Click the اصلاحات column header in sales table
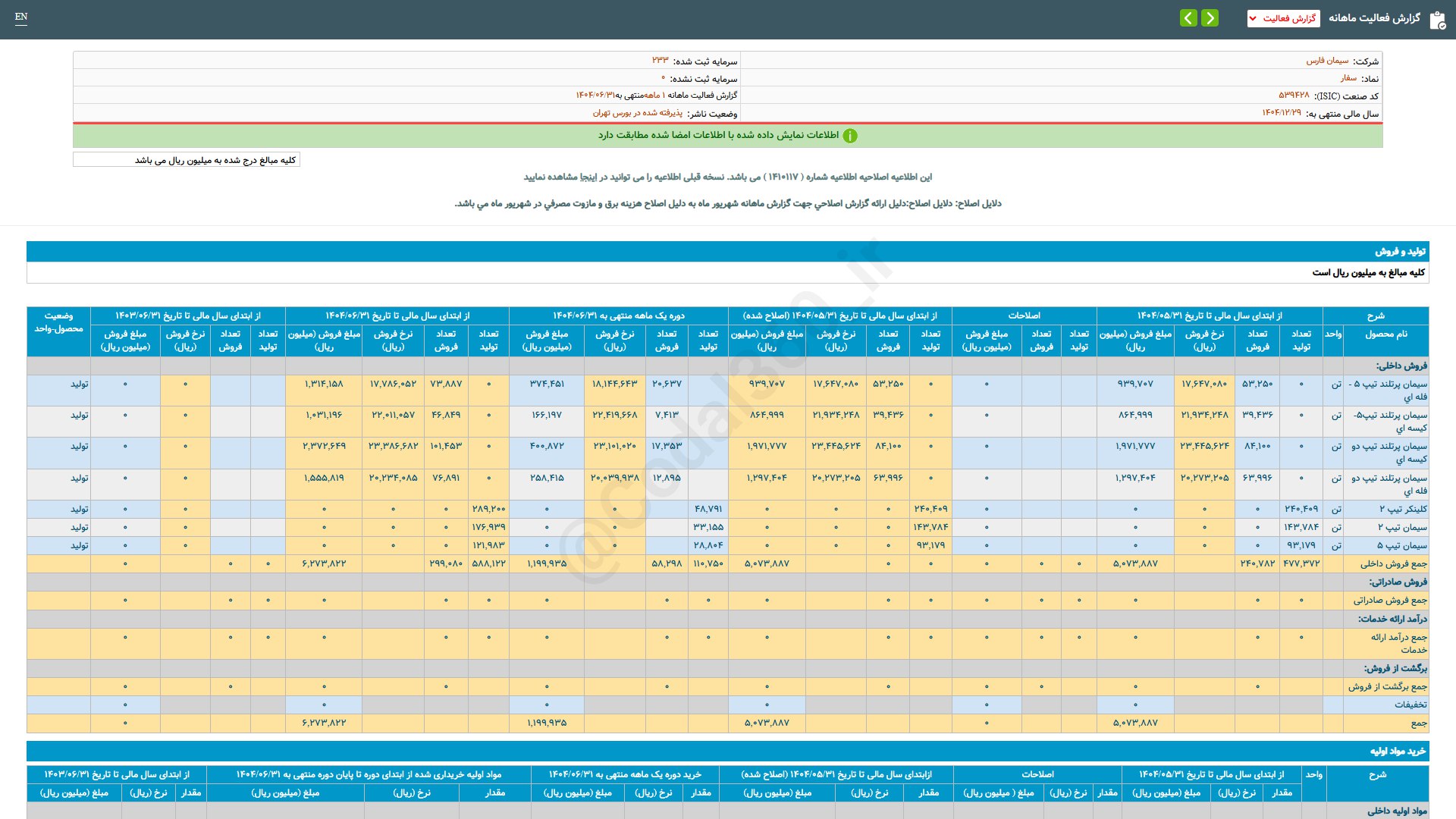 point(1024,315)
